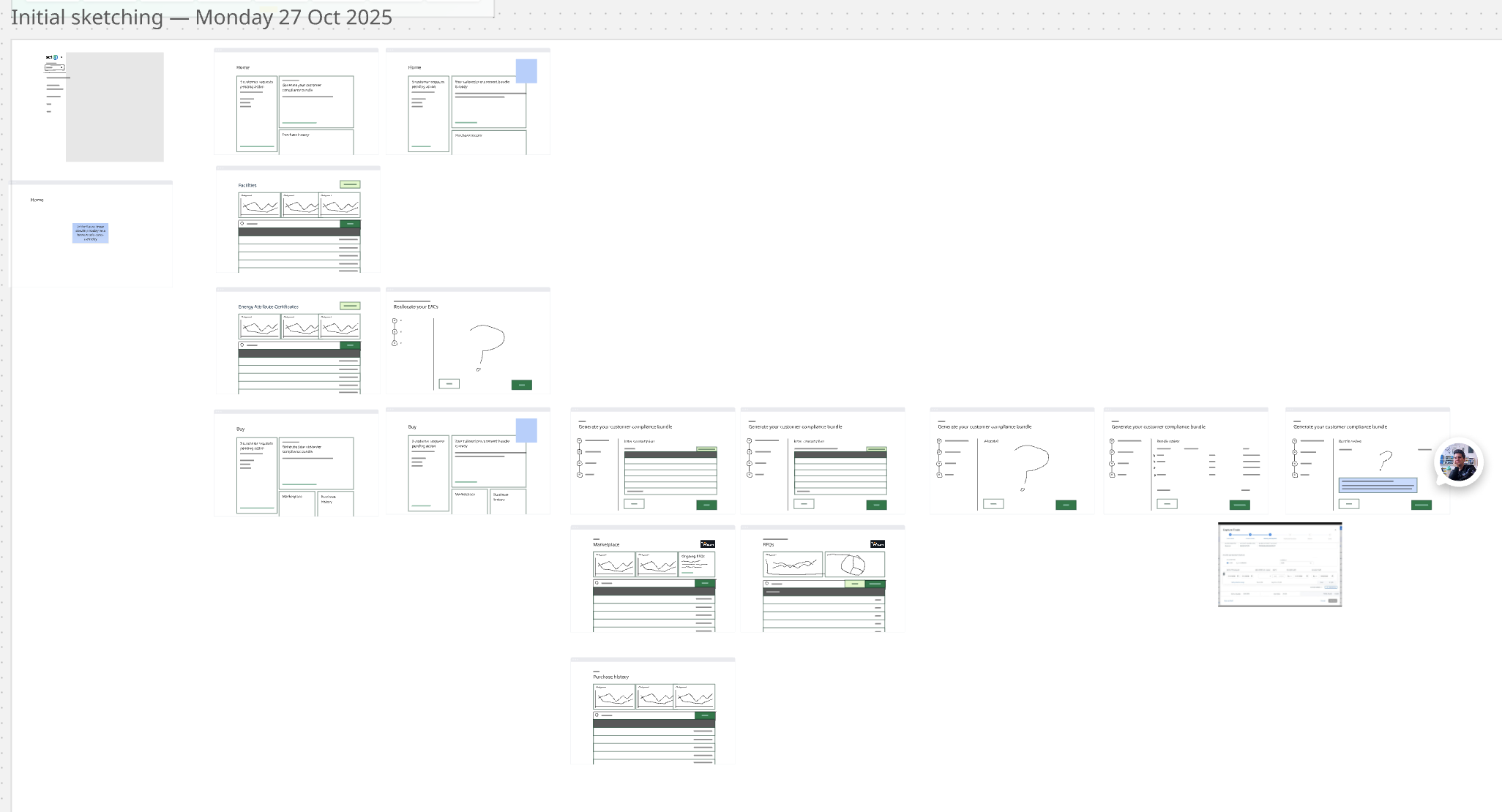
Task: Click the first step circle in Reallocate frame
Action: 395,320
